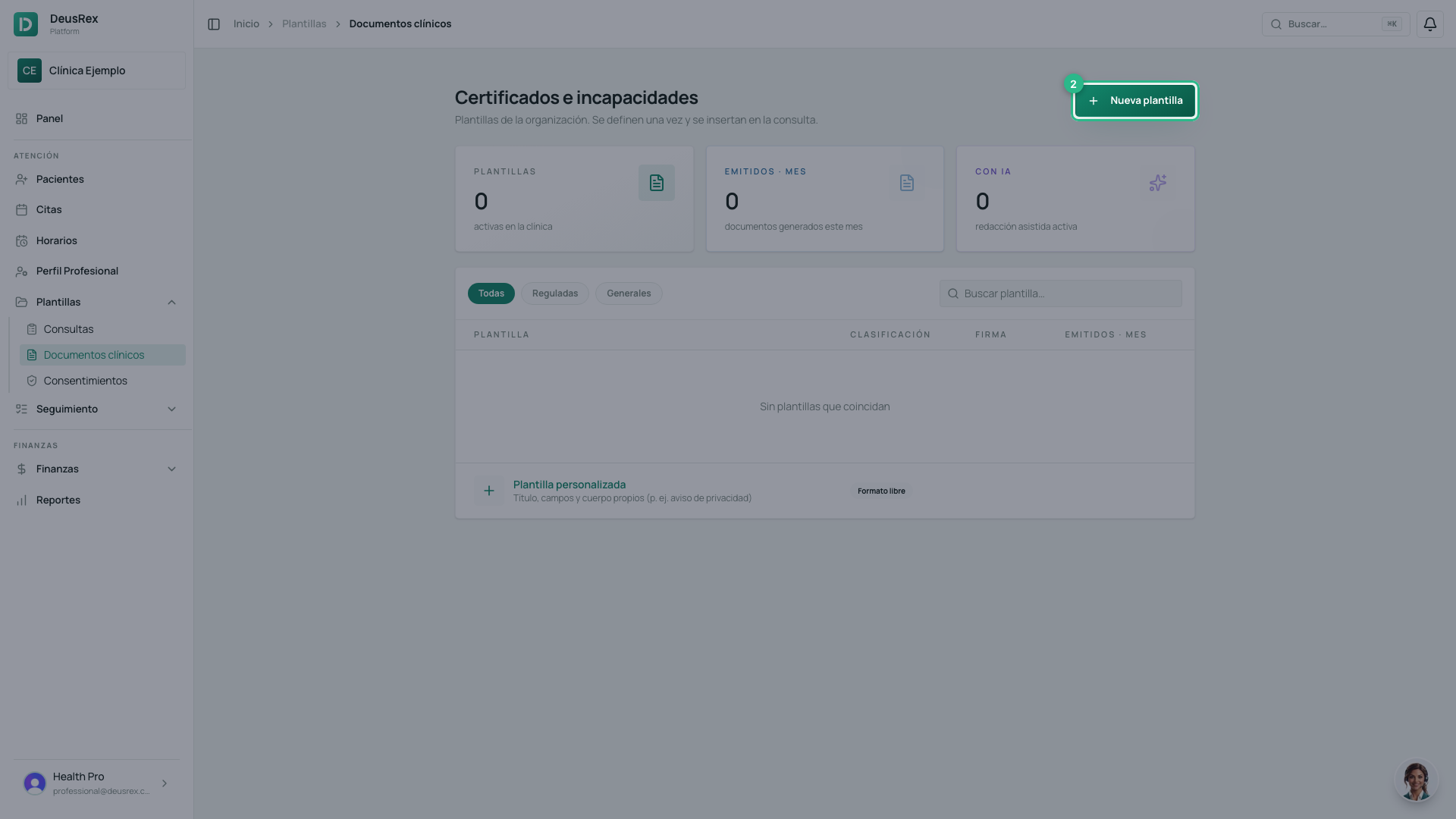Viewport: 1456px width, 819px height.
Task: Select the Reguladas filter tab
Action: click(555, 293)
